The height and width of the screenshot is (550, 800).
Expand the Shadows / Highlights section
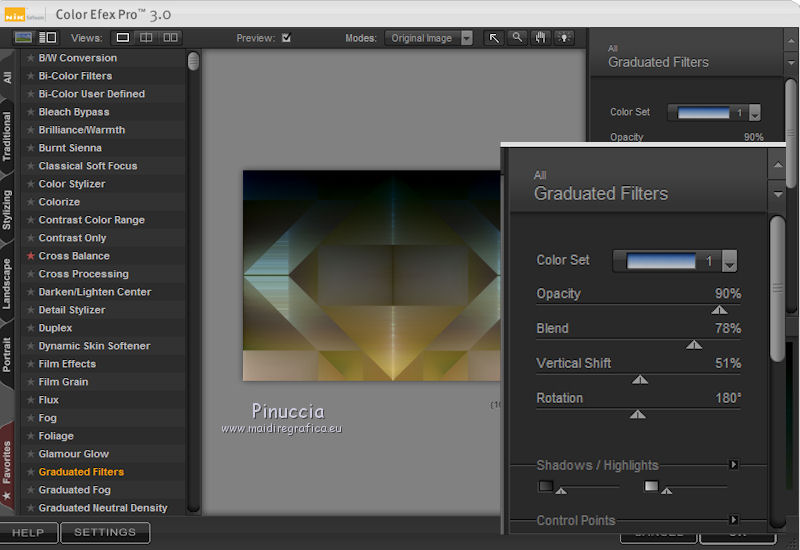pos(733,465)
